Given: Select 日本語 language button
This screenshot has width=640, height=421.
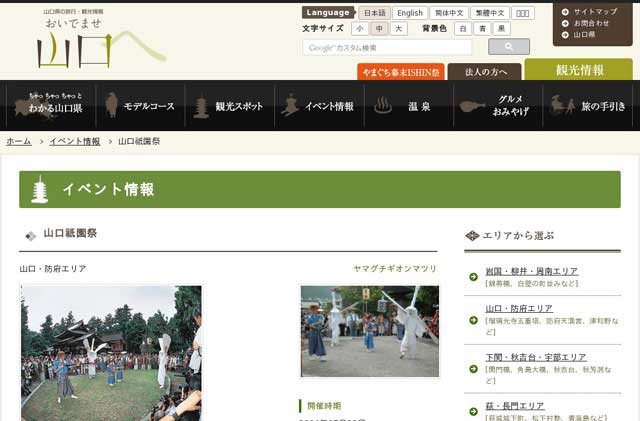Looking at the screenshot, I should tap(374, 13).
